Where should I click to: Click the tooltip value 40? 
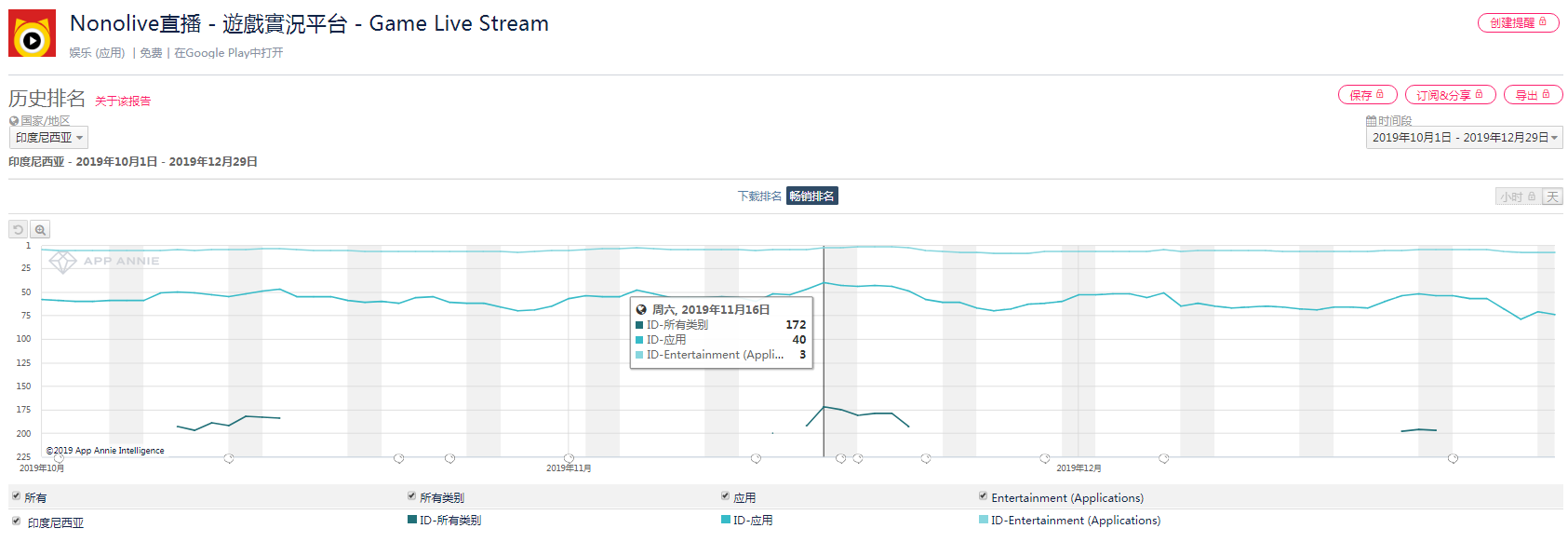point(799,340)
